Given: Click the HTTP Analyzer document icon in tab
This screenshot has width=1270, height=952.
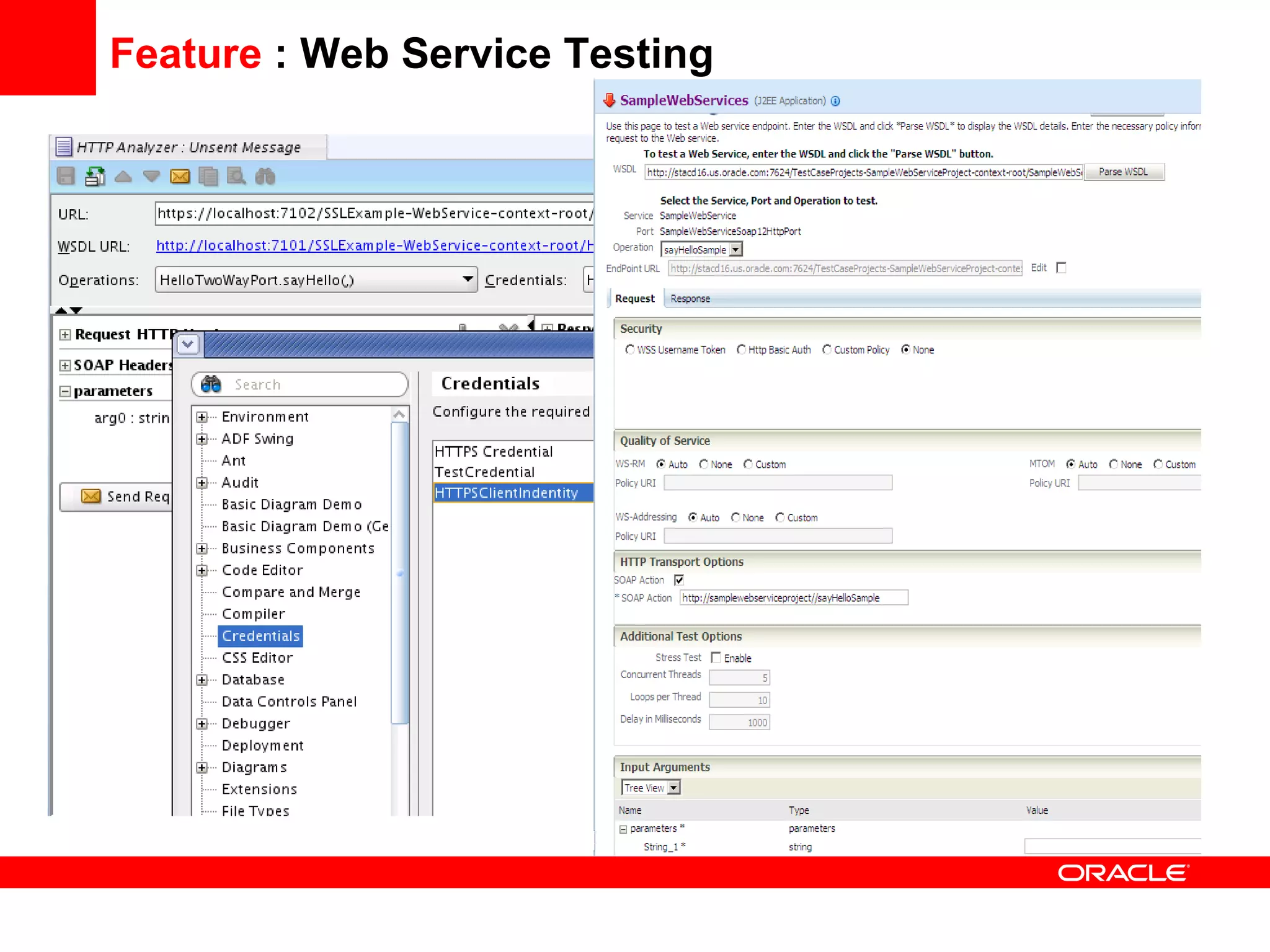Looking at the screenshot, I should (x=64, y=147).
